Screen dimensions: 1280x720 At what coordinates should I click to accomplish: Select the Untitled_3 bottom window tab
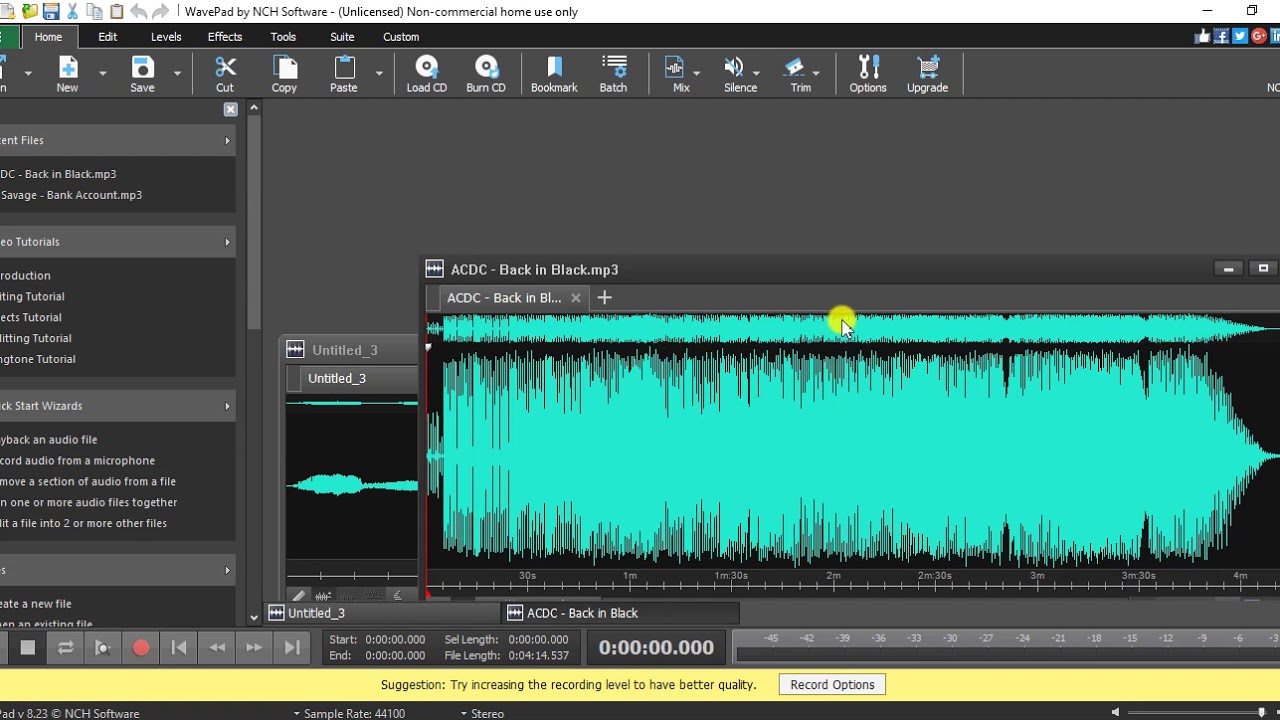[383, 613]
